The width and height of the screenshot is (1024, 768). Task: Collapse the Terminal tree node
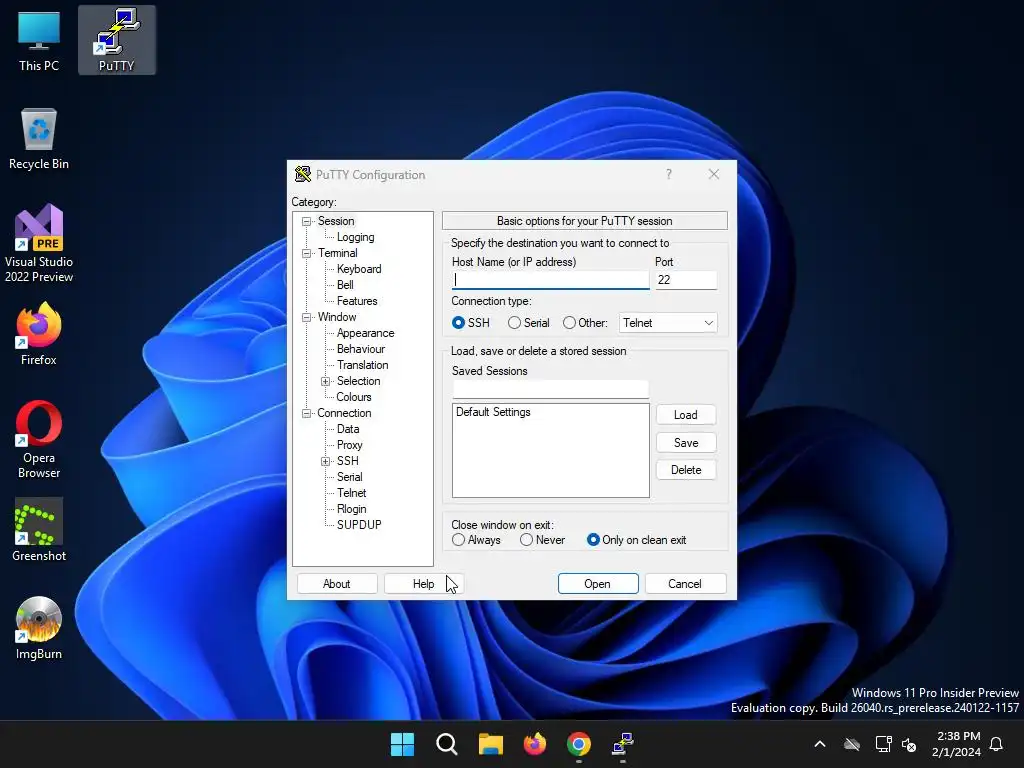point(306,253)
